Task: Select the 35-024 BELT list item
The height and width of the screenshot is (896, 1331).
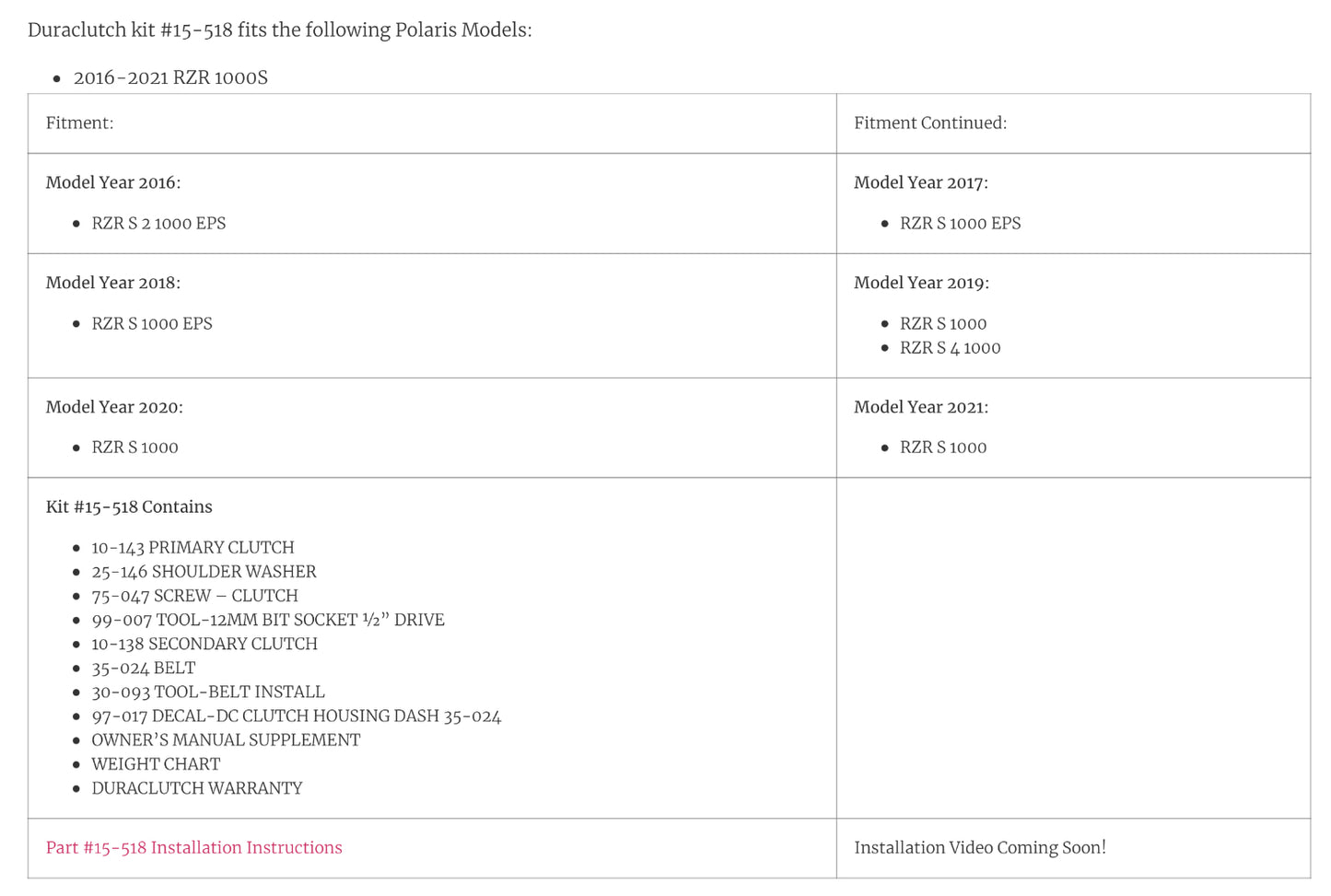Action: click(x=144, y=668)
